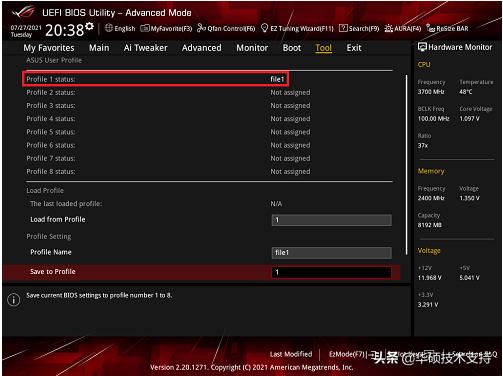Click the CPU section heading
Viewport: 503px width, 376px height.
coord(424,65)
